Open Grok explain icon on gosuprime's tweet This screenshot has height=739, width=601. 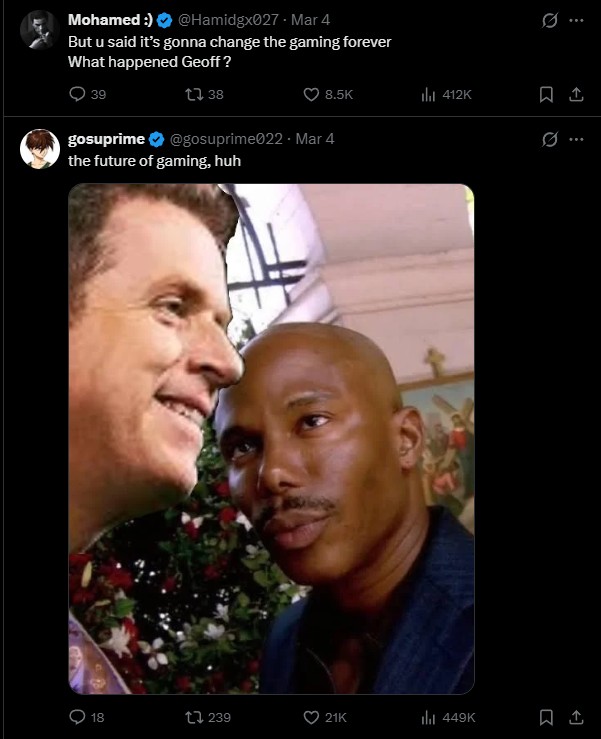tap(548, 139)
